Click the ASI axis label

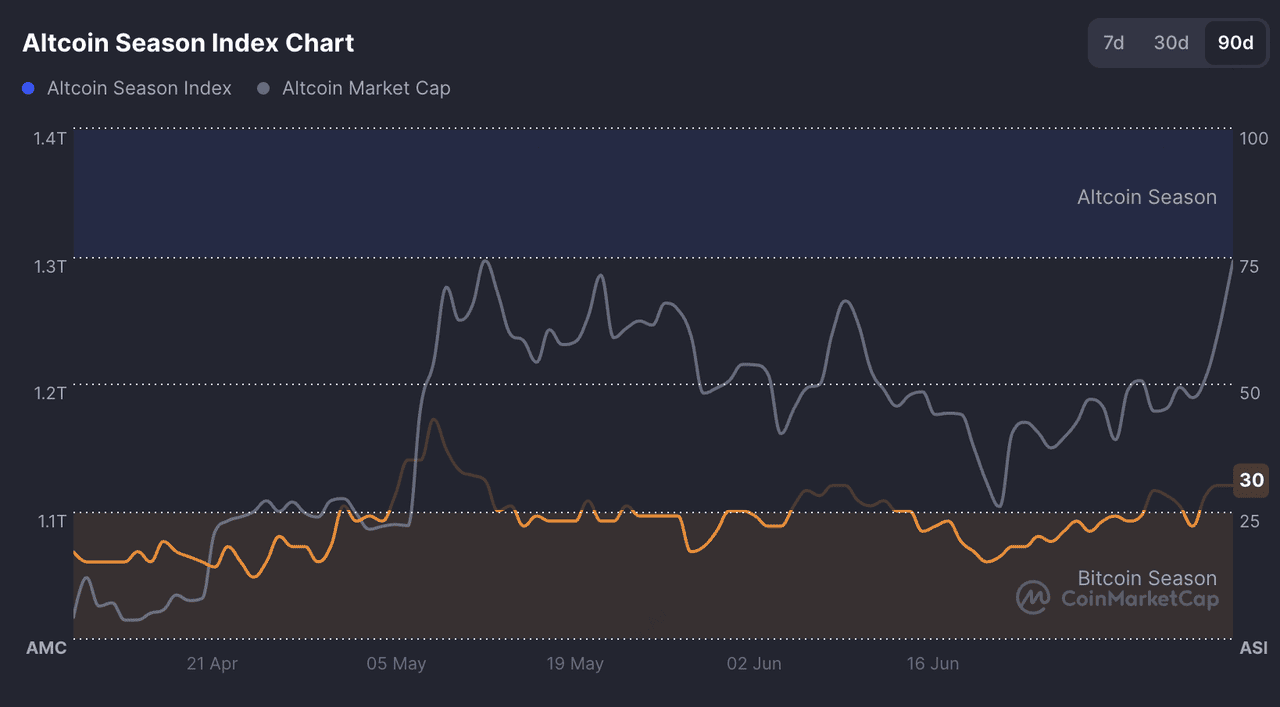tap(1254, 648)
